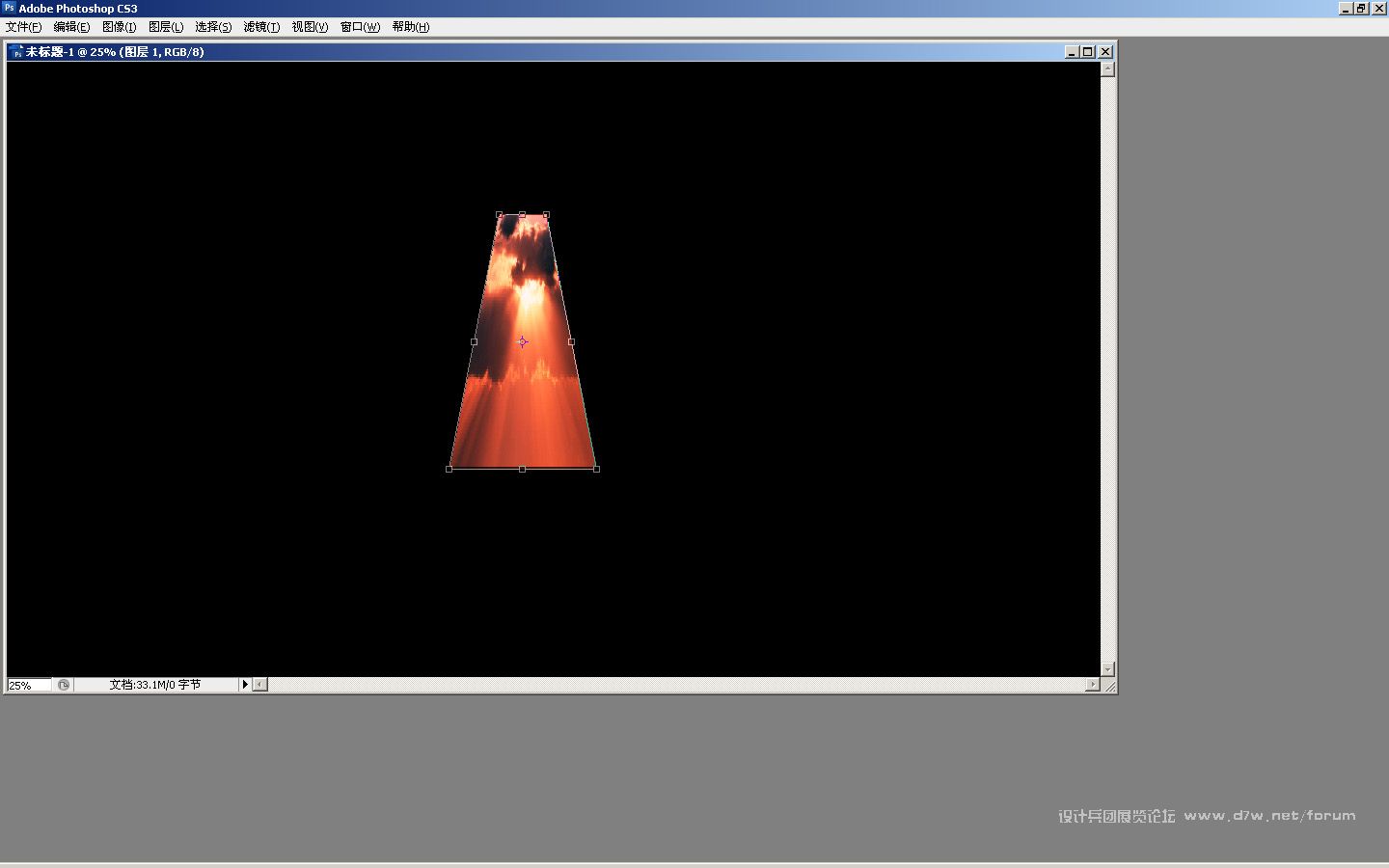Open the 视图(V) menu
The width and height of the screenshot is (1389, 868).
[310, 27]
